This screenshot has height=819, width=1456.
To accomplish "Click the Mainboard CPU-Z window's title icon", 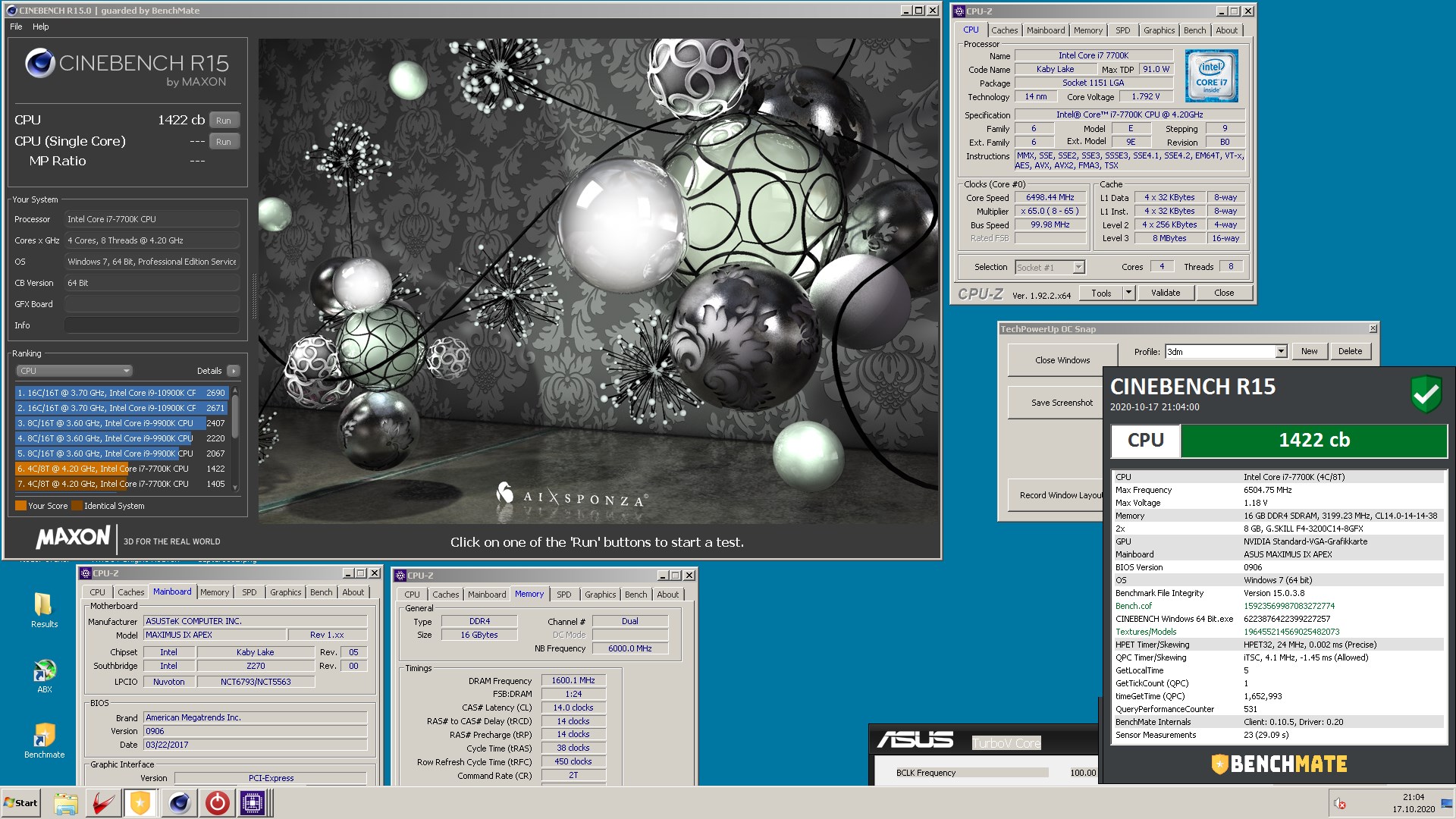I will (x=86, y=573).
